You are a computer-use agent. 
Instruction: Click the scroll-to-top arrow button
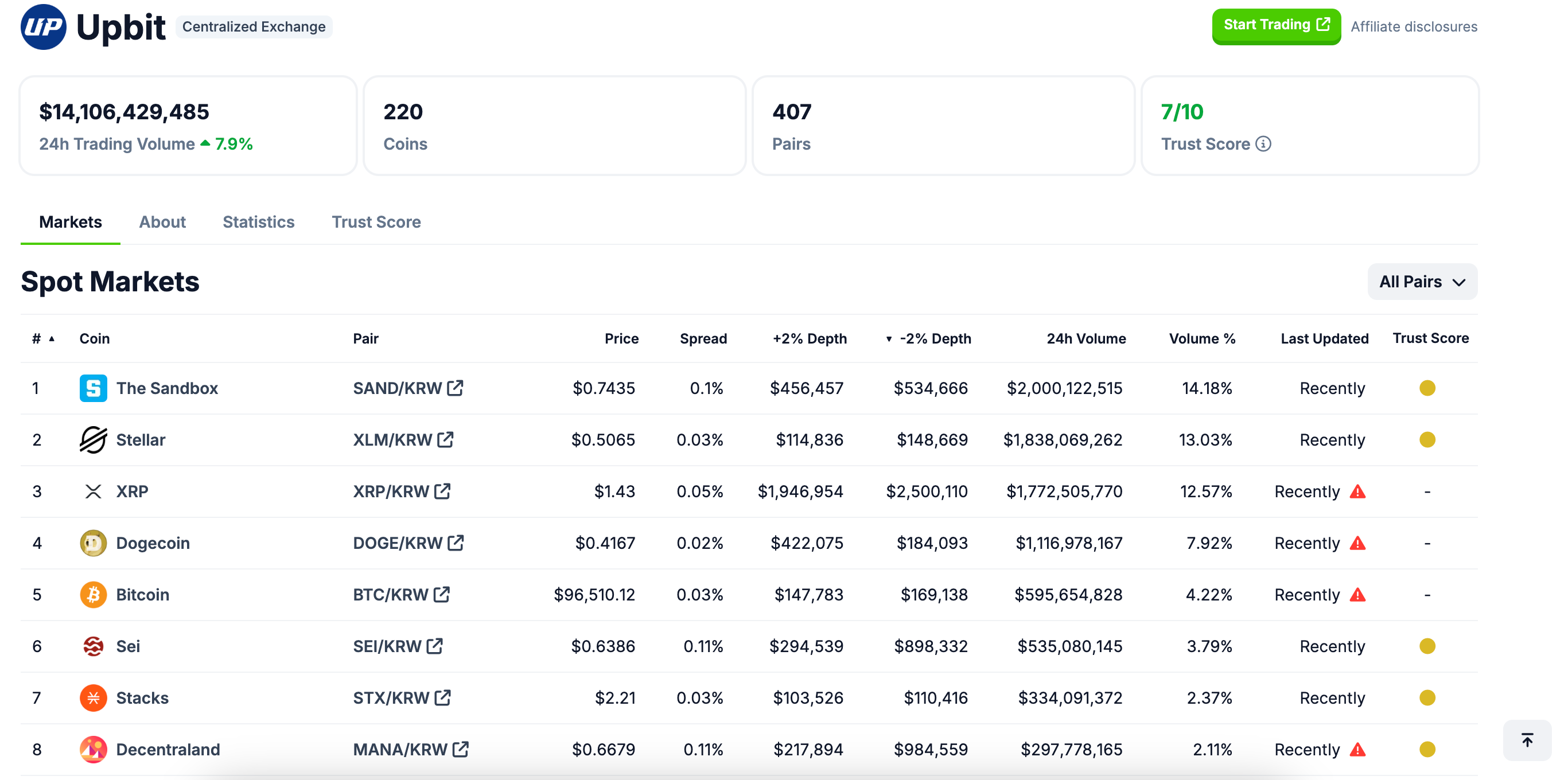click(x=1527, y=740)
